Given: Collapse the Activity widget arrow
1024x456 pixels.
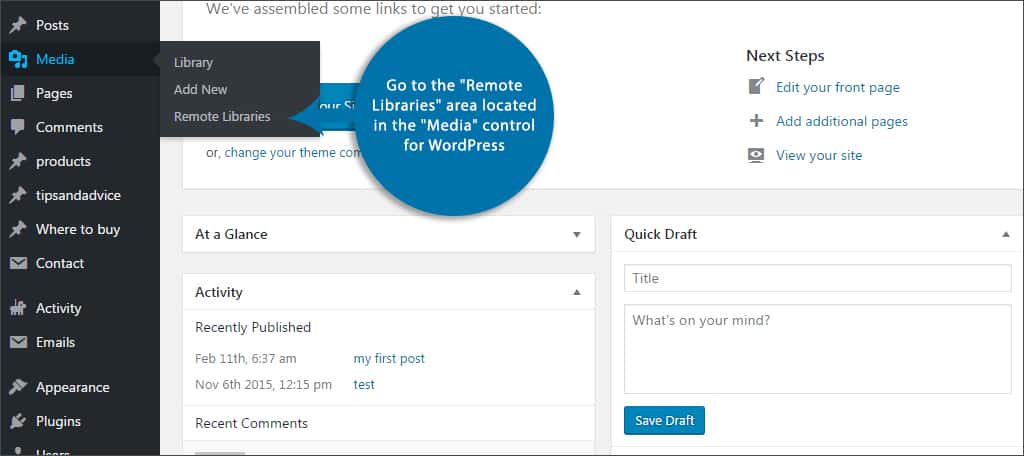Looking at the screenshot, I should pyautogui.click(x=576, y=292).
